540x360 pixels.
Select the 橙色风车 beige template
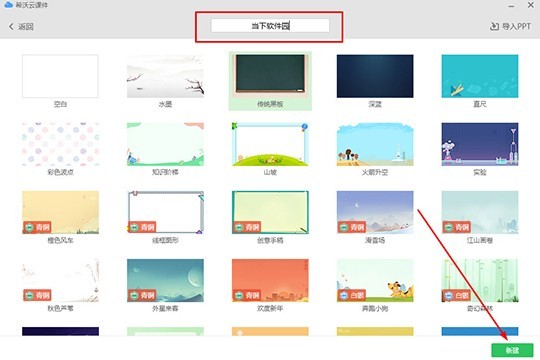click(x=60, y=212)
